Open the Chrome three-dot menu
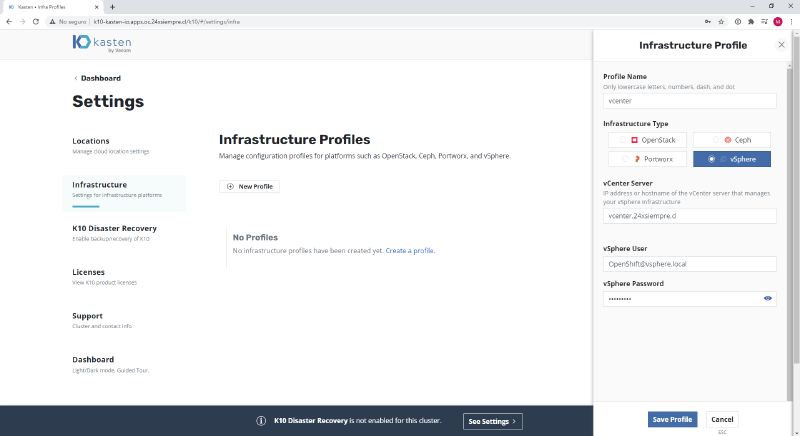 (x=791, y=21)
